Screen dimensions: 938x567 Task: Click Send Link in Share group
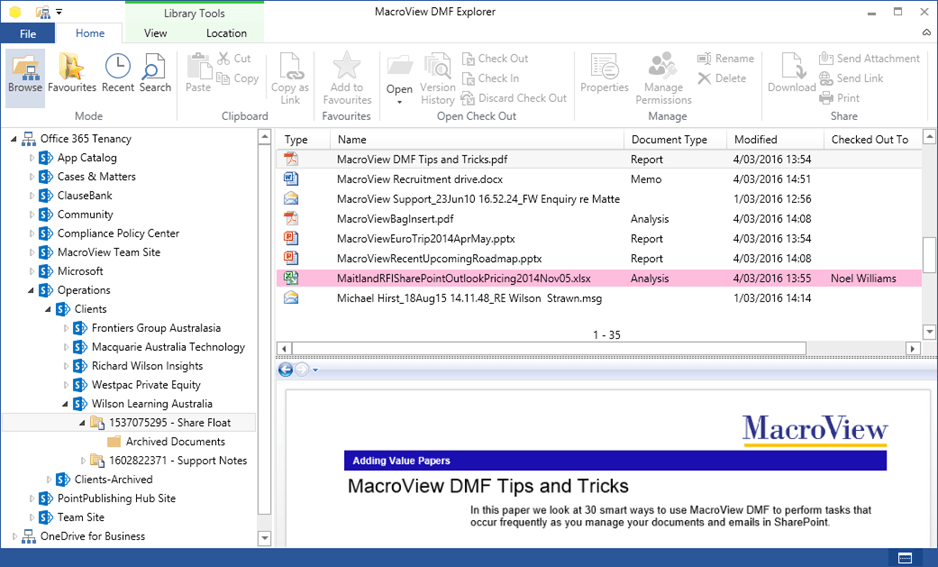(851, 78)
